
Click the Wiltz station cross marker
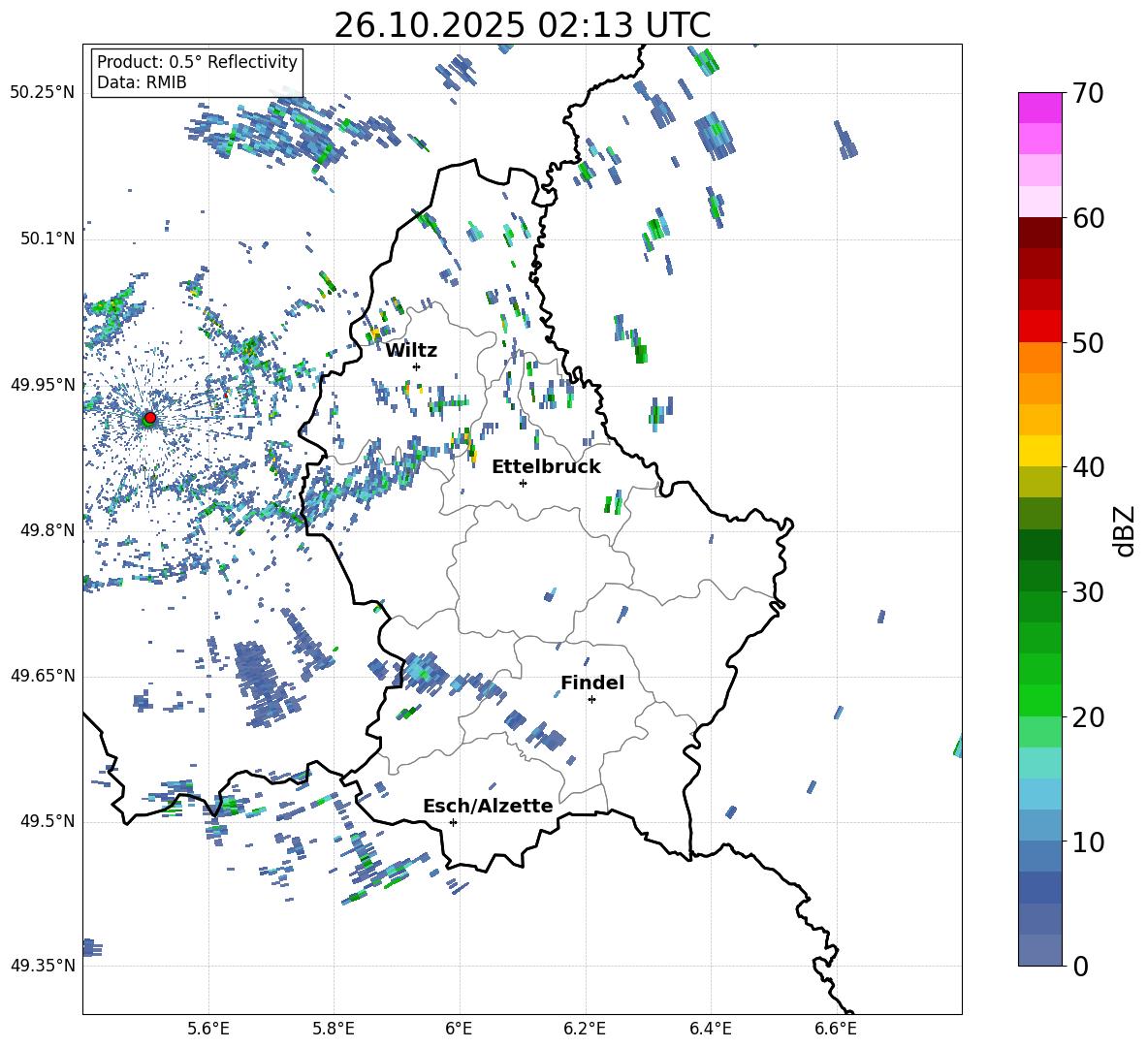coord(416,366)
